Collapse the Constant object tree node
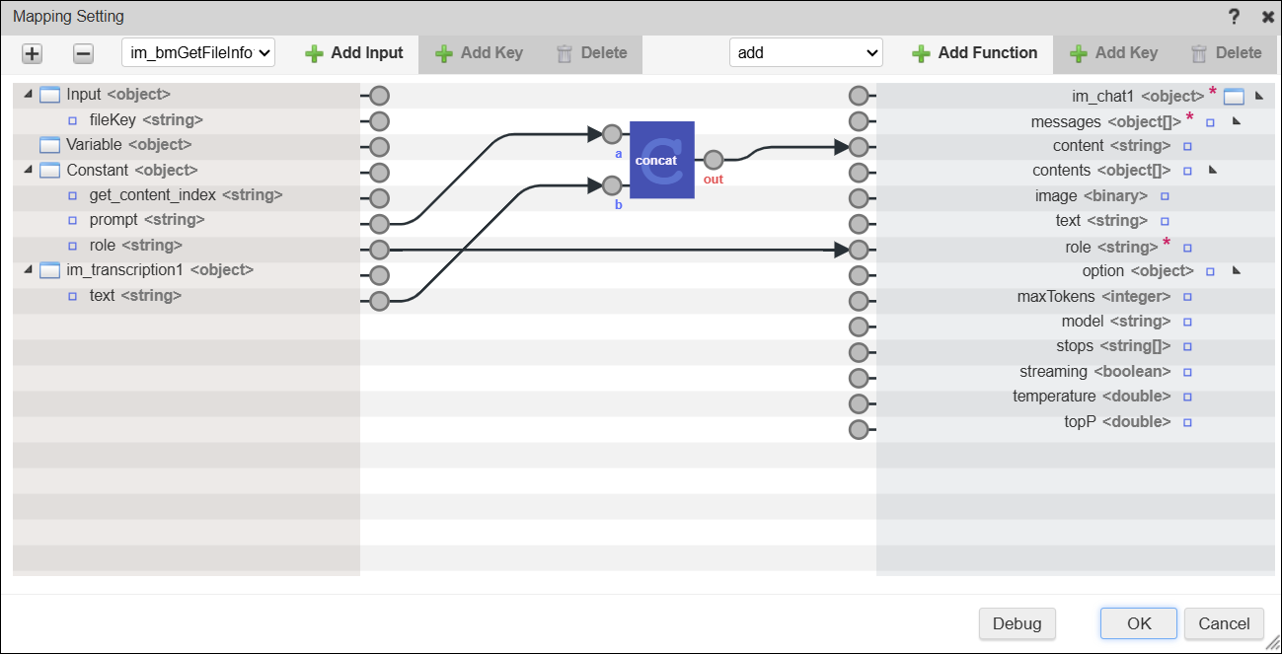Image resolution: width=1282 pixels, height=654 pixels. (28, 170)
